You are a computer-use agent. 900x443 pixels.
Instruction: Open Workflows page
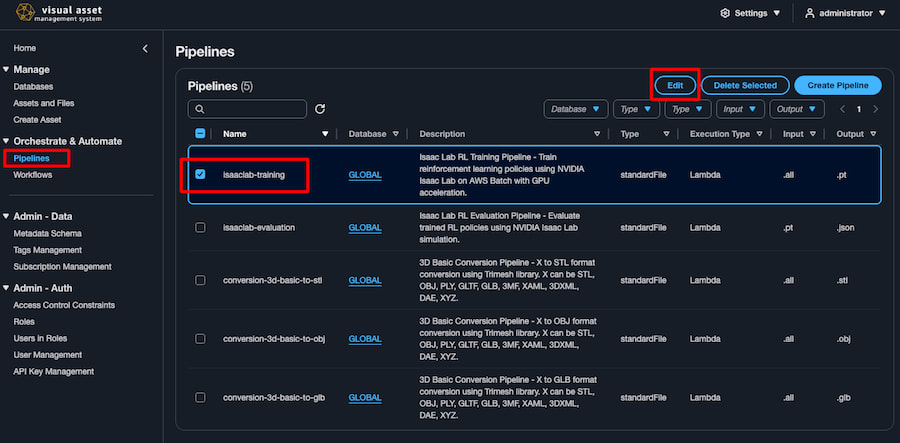[x=33, y=174]
